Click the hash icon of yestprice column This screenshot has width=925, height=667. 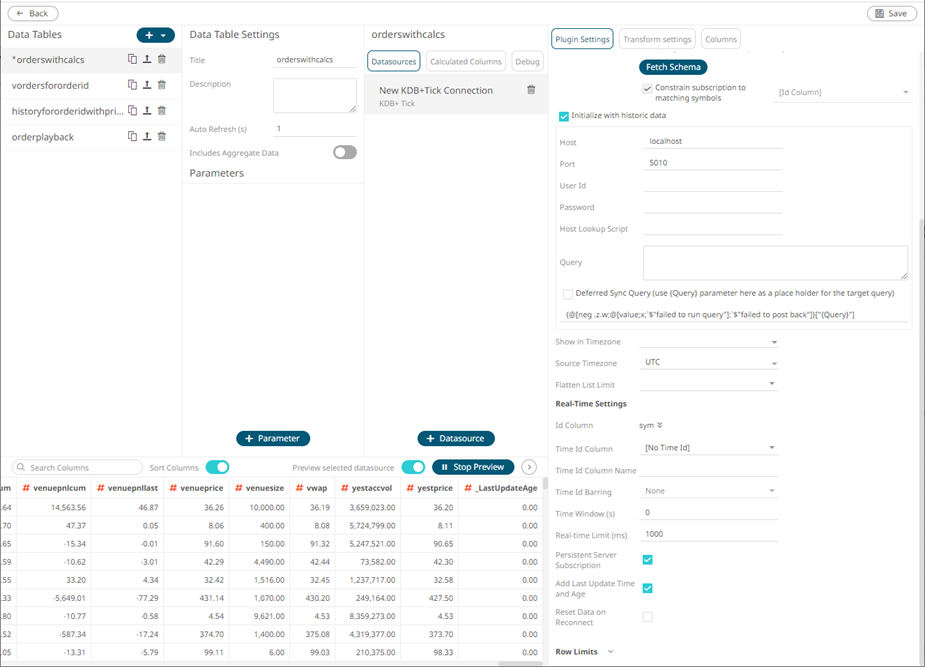[x=410, y=488]
